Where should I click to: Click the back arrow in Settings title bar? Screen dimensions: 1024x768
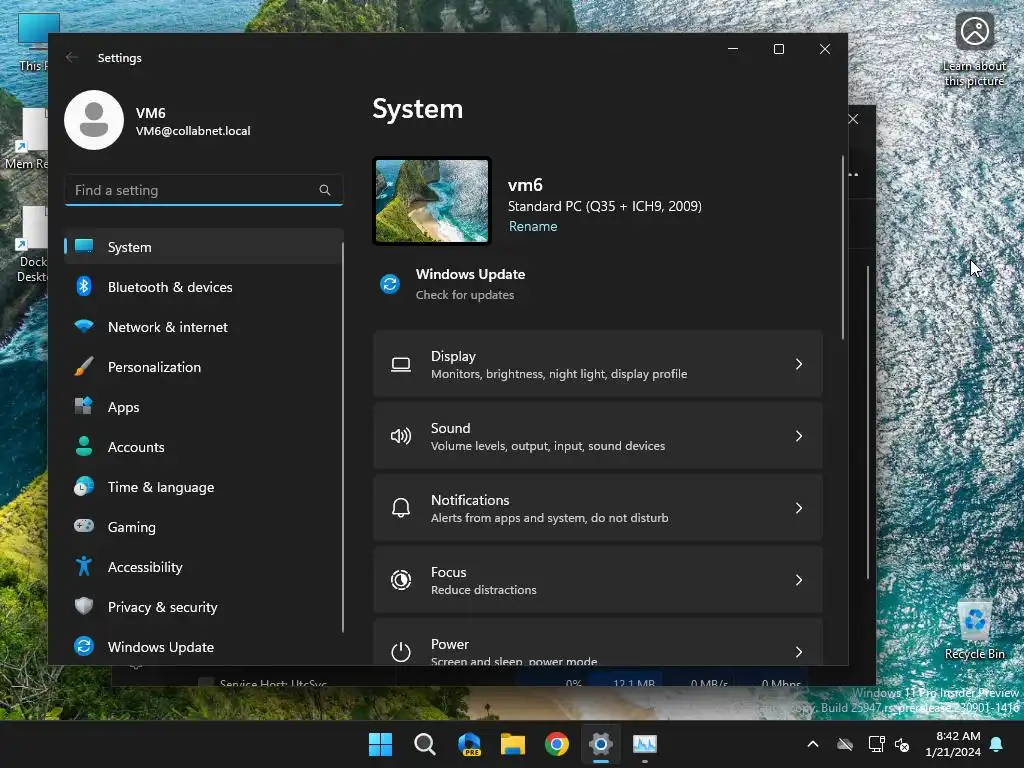72,57
